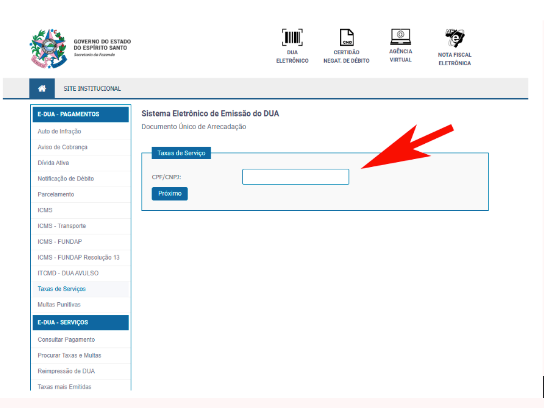Open ITCMD - DUA AVULSO link

pos(68,273)
